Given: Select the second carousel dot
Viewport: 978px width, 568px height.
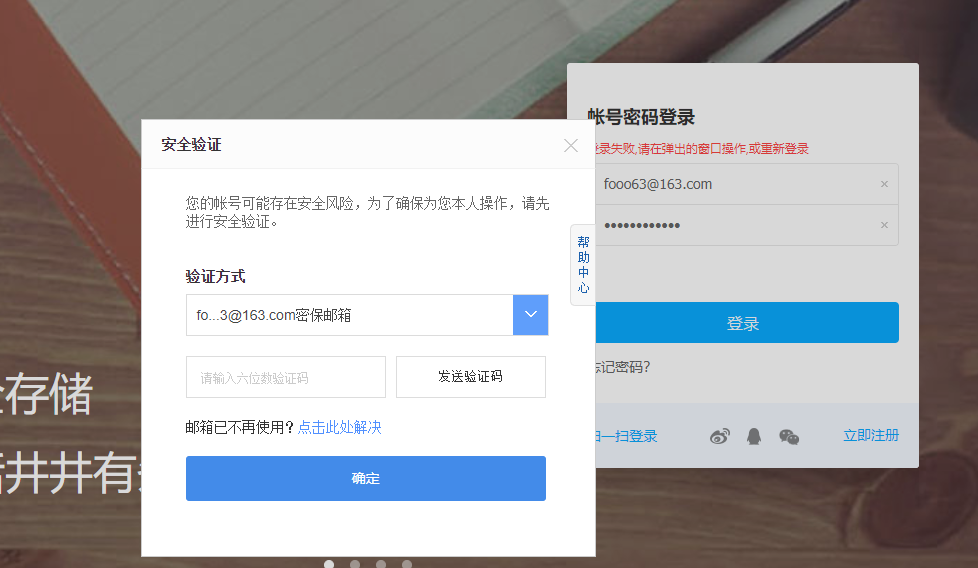Looking at the screenshot, I should (355, 564).
